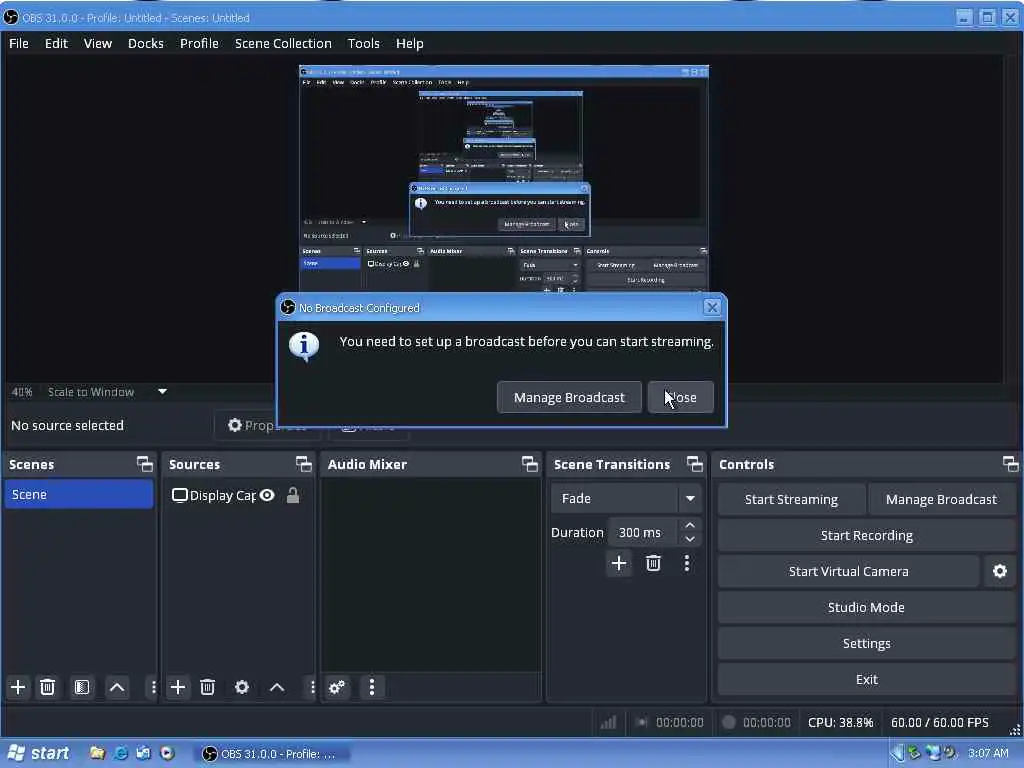The height and width of the screenshot is (768, 1024).
Task: Pop out the Scene Transitions dock
Action: (x=695, y=464)
